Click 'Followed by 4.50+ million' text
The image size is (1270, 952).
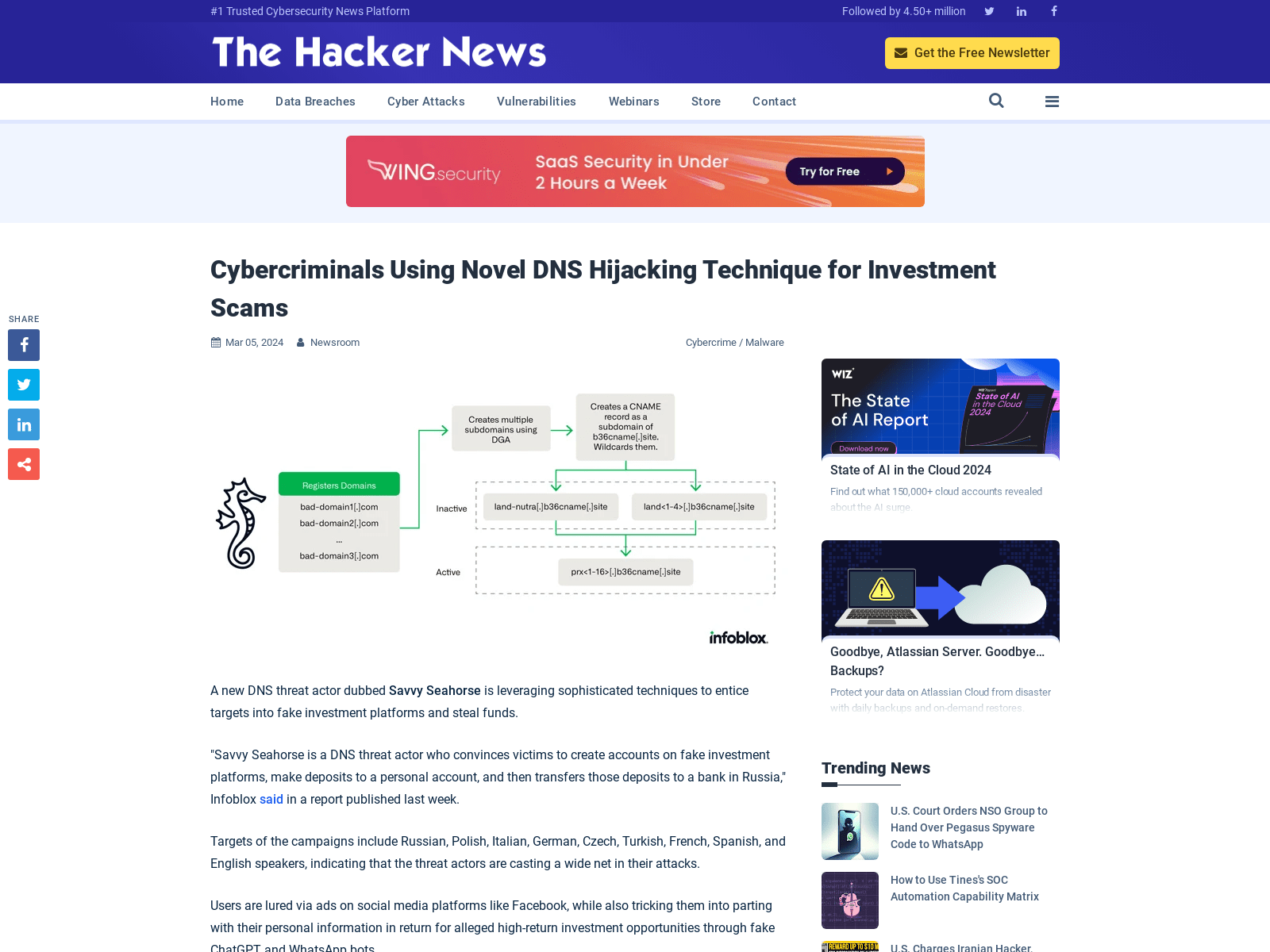[904, 11]
